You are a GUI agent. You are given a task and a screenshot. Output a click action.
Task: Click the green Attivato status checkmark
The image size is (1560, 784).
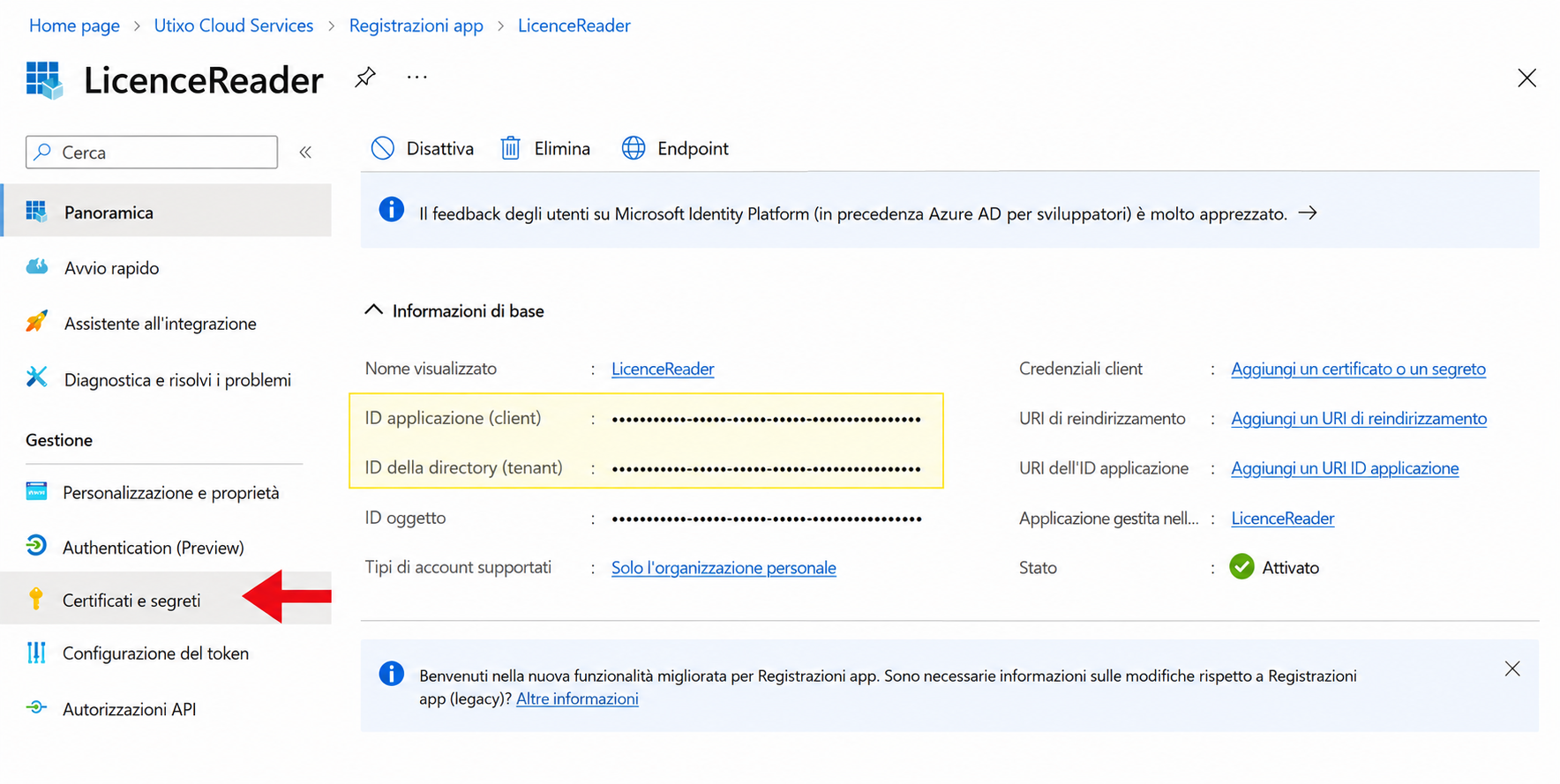click(x=1241, y=566)
